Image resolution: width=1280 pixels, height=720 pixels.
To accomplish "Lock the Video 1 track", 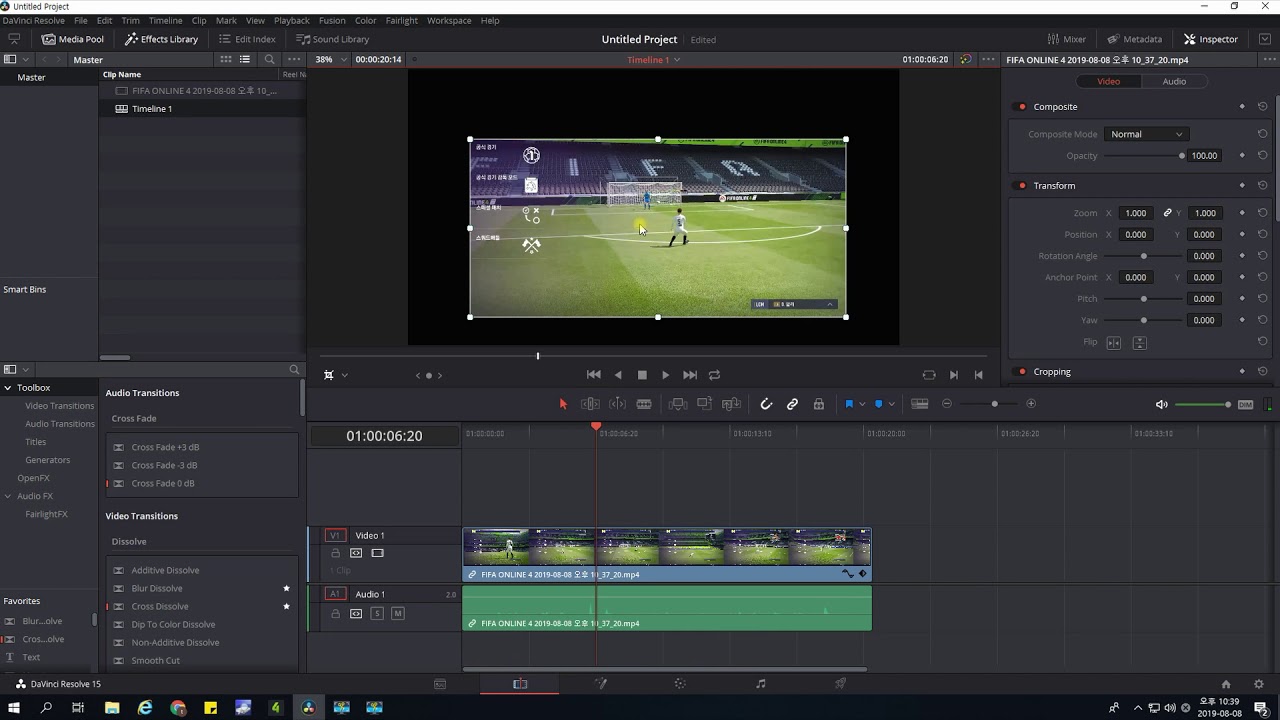I will tap(335, 553).
